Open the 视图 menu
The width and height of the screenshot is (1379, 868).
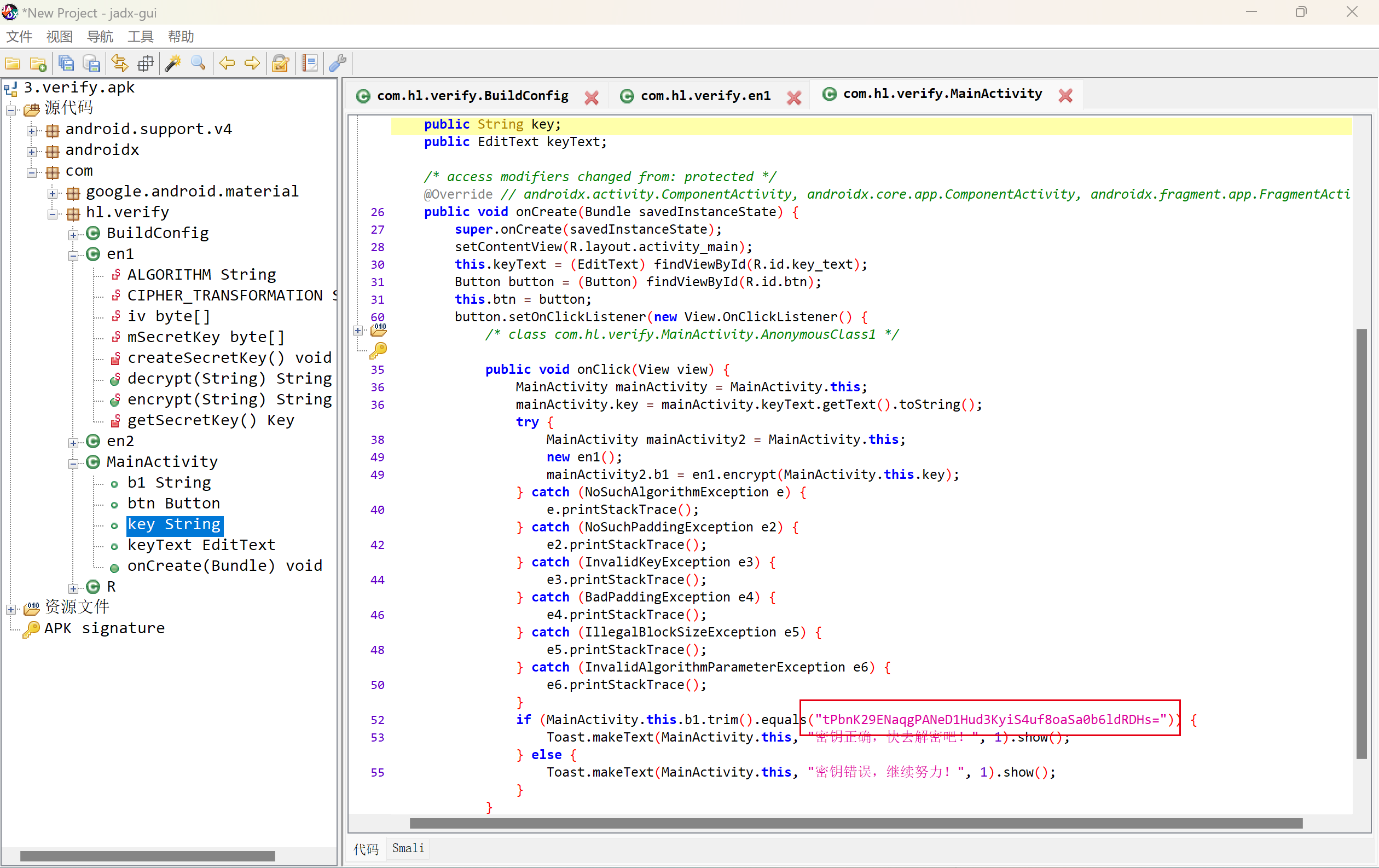coord(60,37)
